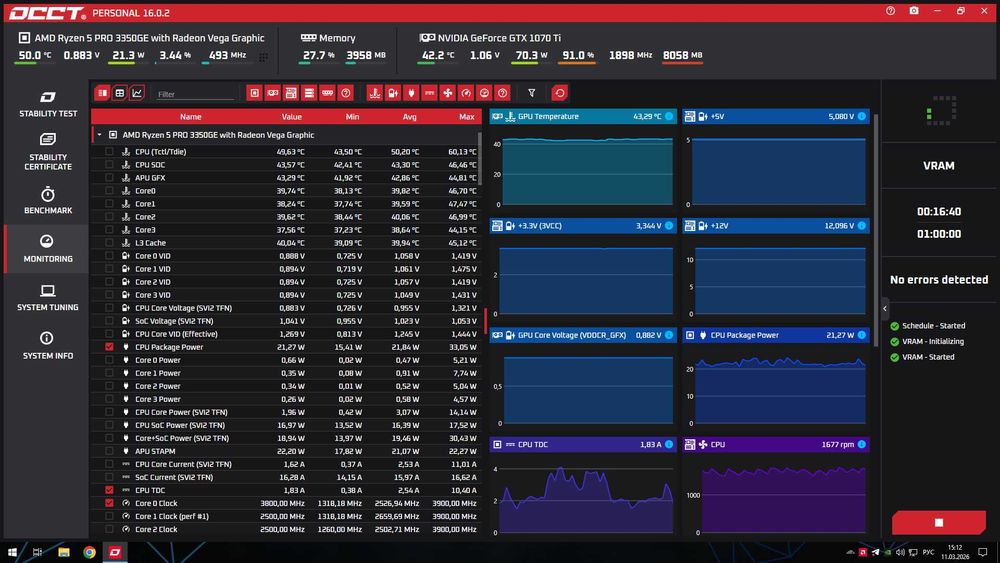Open the Stability Certificate section

(x=48, y=151)
